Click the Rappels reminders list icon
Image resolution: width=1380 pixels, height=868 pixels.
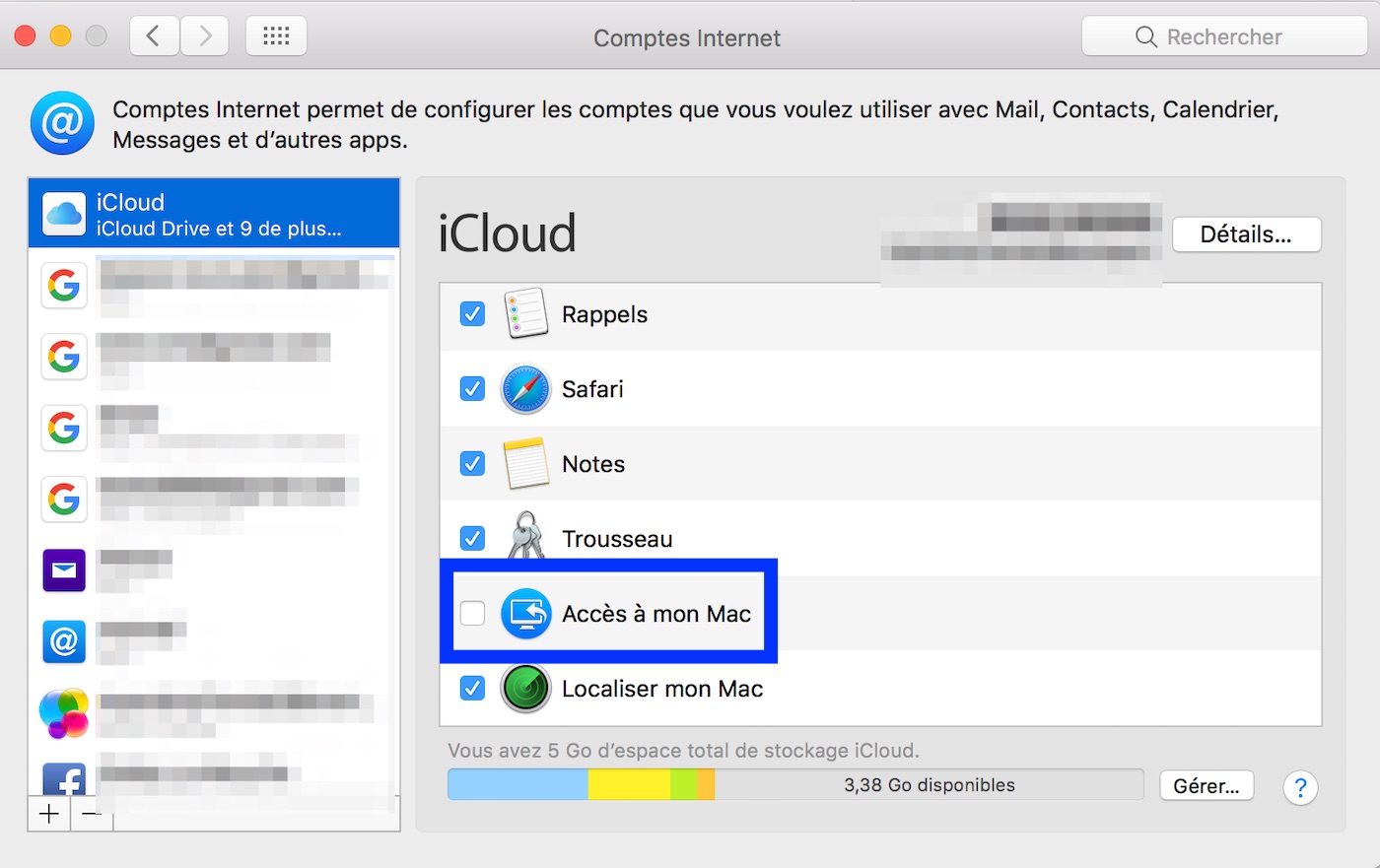click(525, 313)
